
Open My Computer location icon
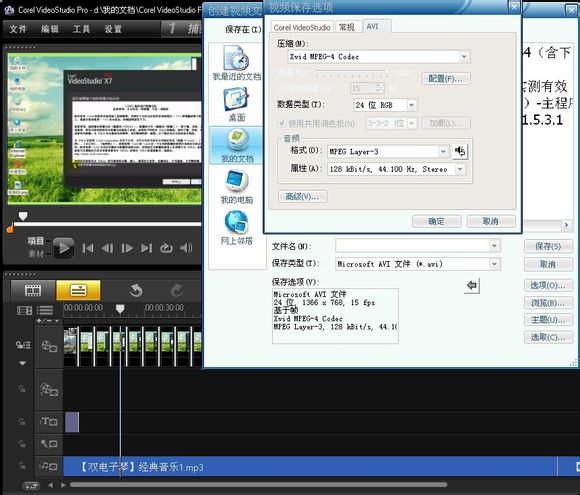point(236,187)
